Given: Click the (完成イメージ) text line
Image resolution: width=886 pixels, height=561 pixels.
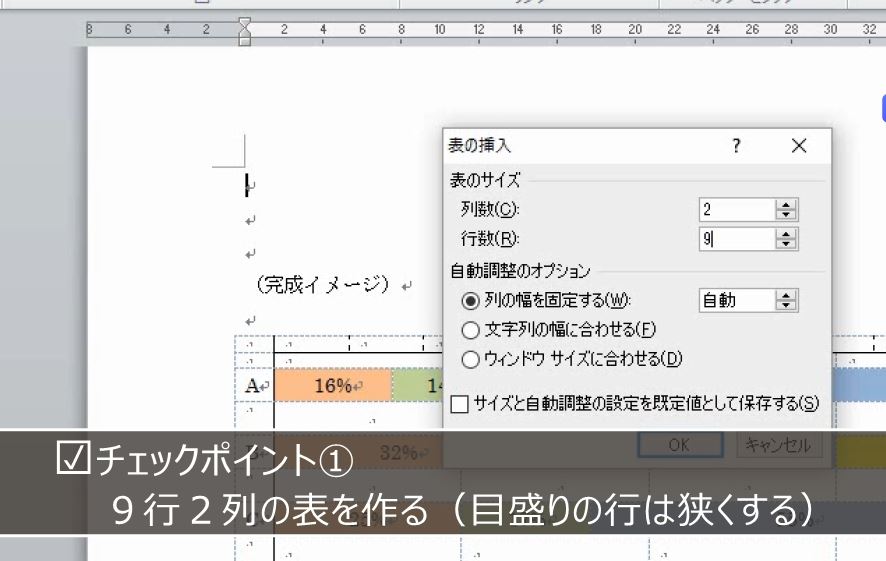Looking at the screenshot, I should [x=323, y=284].
